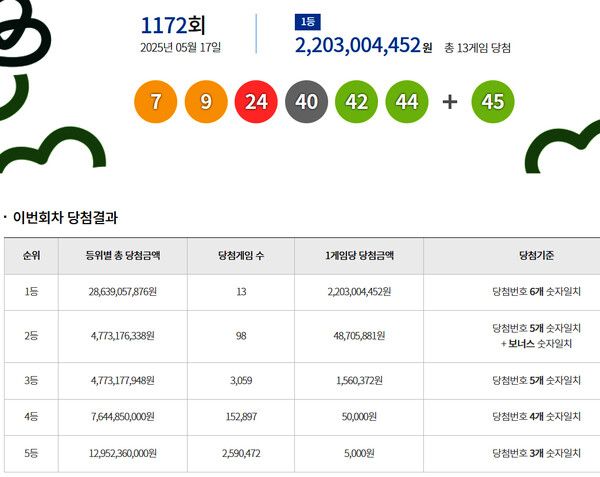Image resolution: width=600 pixels, height=477 pixels.
Task: Click the 등위별 총 당첨금액 column header
Action: point(123,256)
